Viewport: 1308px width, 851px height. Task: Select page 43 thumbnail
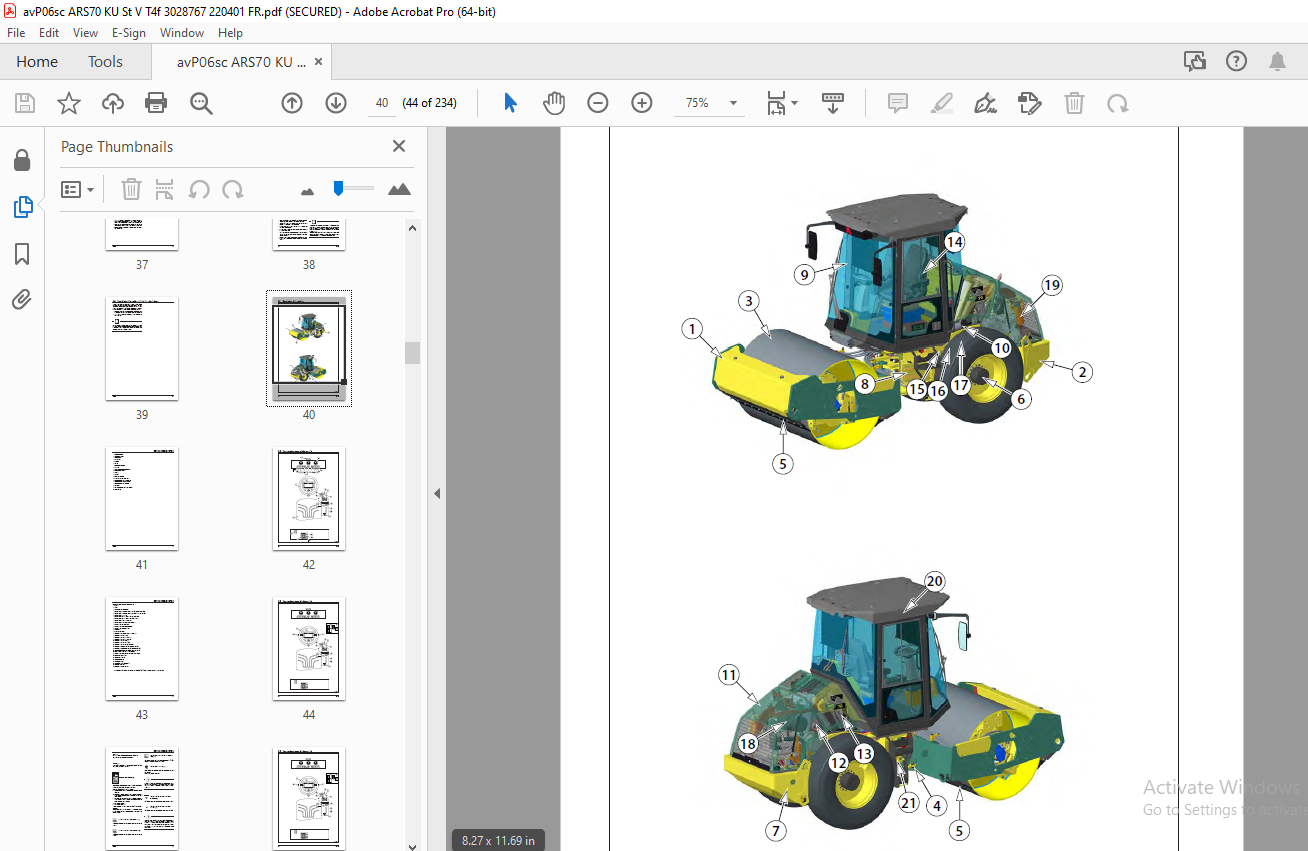coord(142,649)
